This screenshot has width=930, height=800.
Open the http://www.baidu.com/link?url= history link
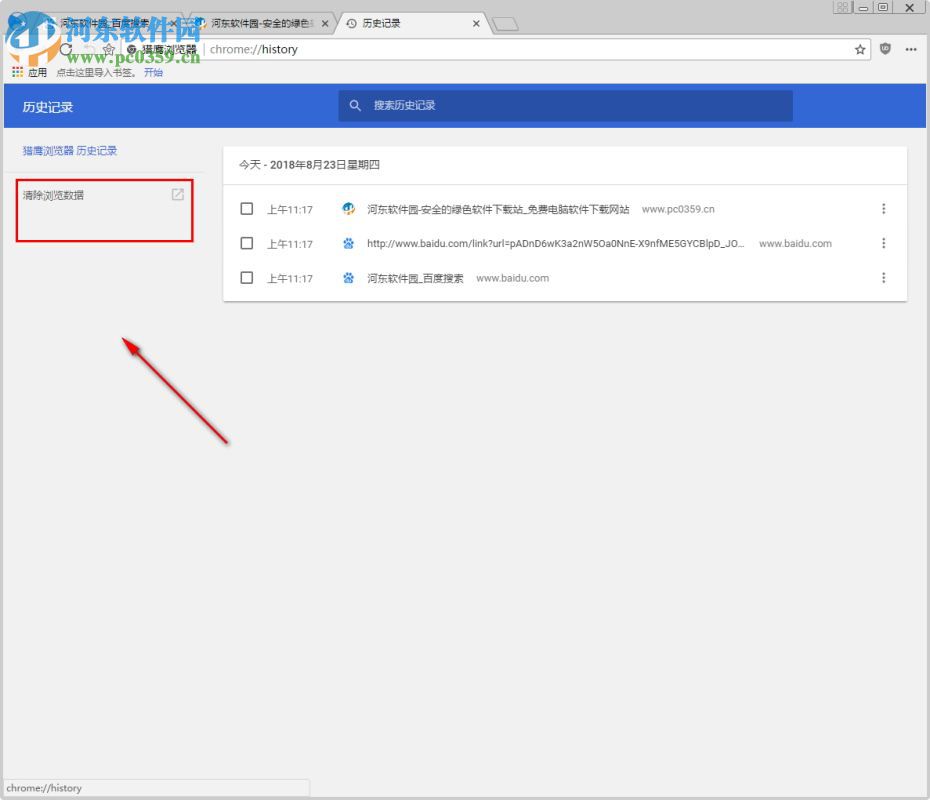coord(555,243)
